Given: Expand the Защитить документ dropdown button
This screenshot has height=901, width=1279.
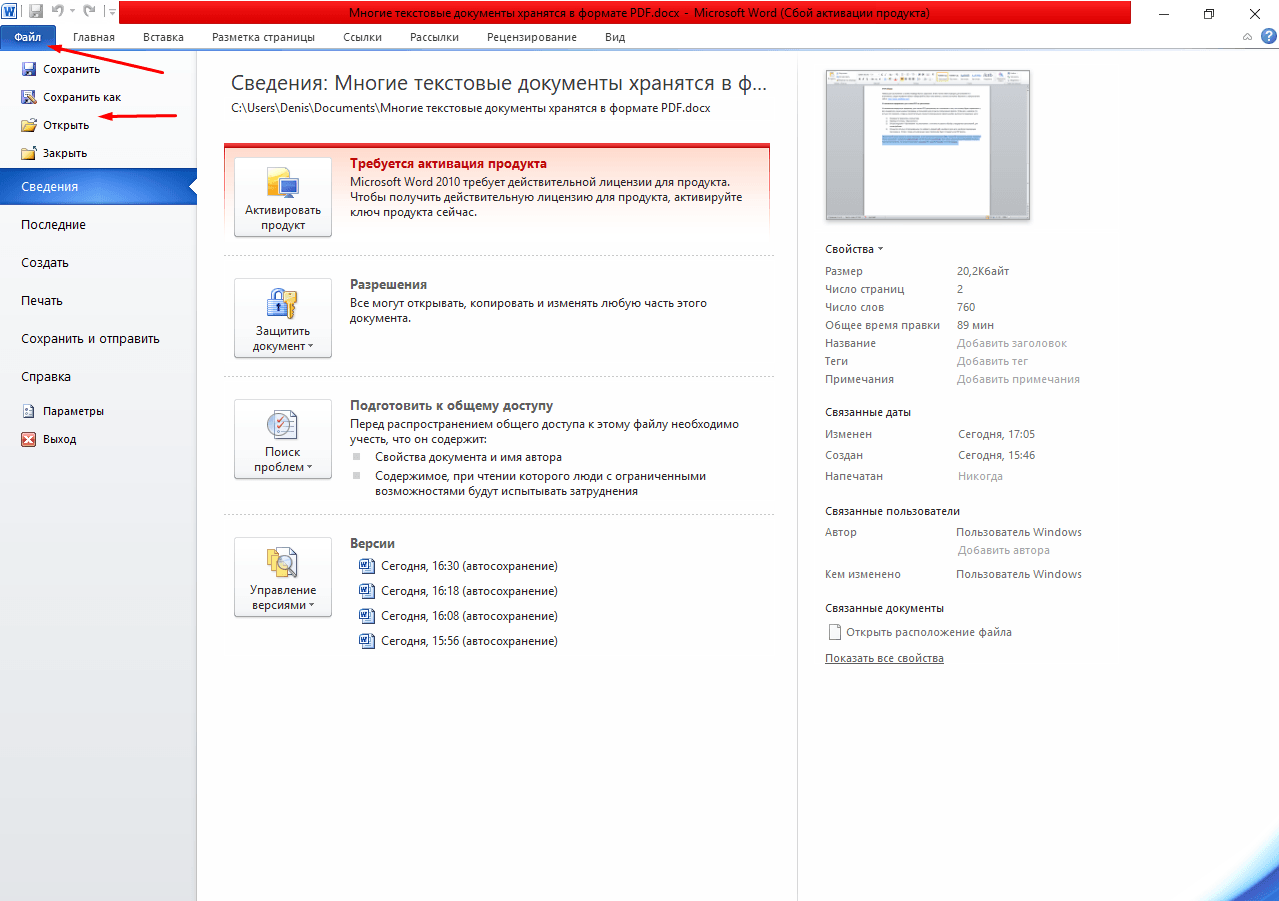Looking at the screenshot, I should coord(283,318).
